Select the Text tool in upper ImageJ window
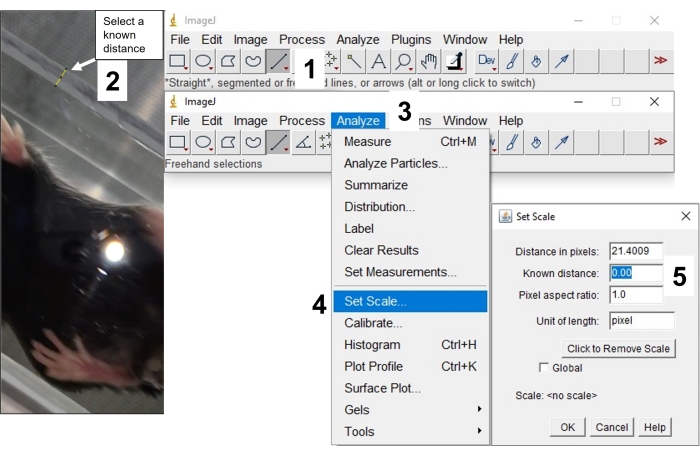Image resolution: width=700 pixels, height=456 pixels. point(379,61)
